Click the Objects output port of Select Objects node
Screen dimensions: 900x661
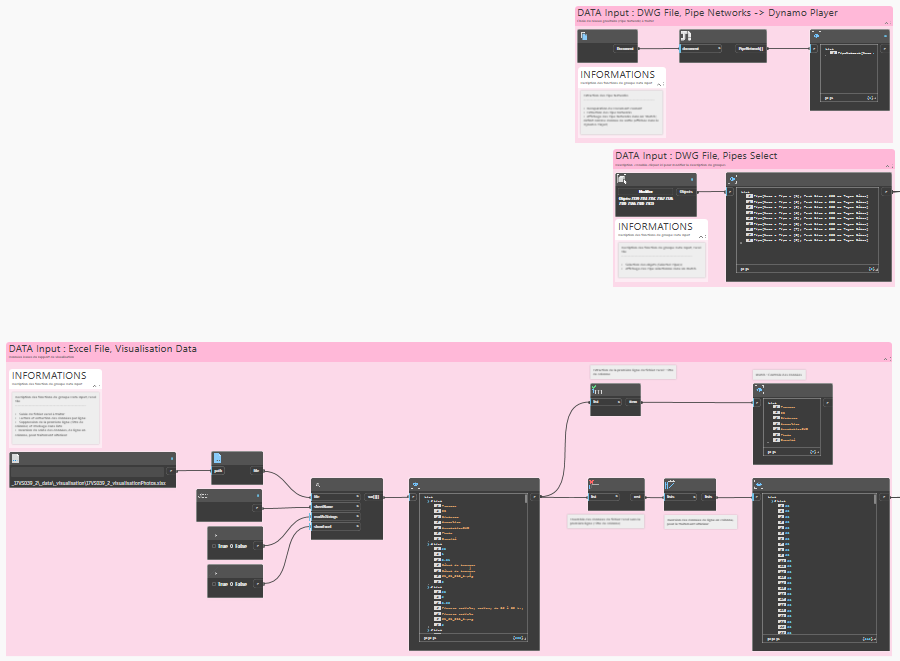coord(686,192)
